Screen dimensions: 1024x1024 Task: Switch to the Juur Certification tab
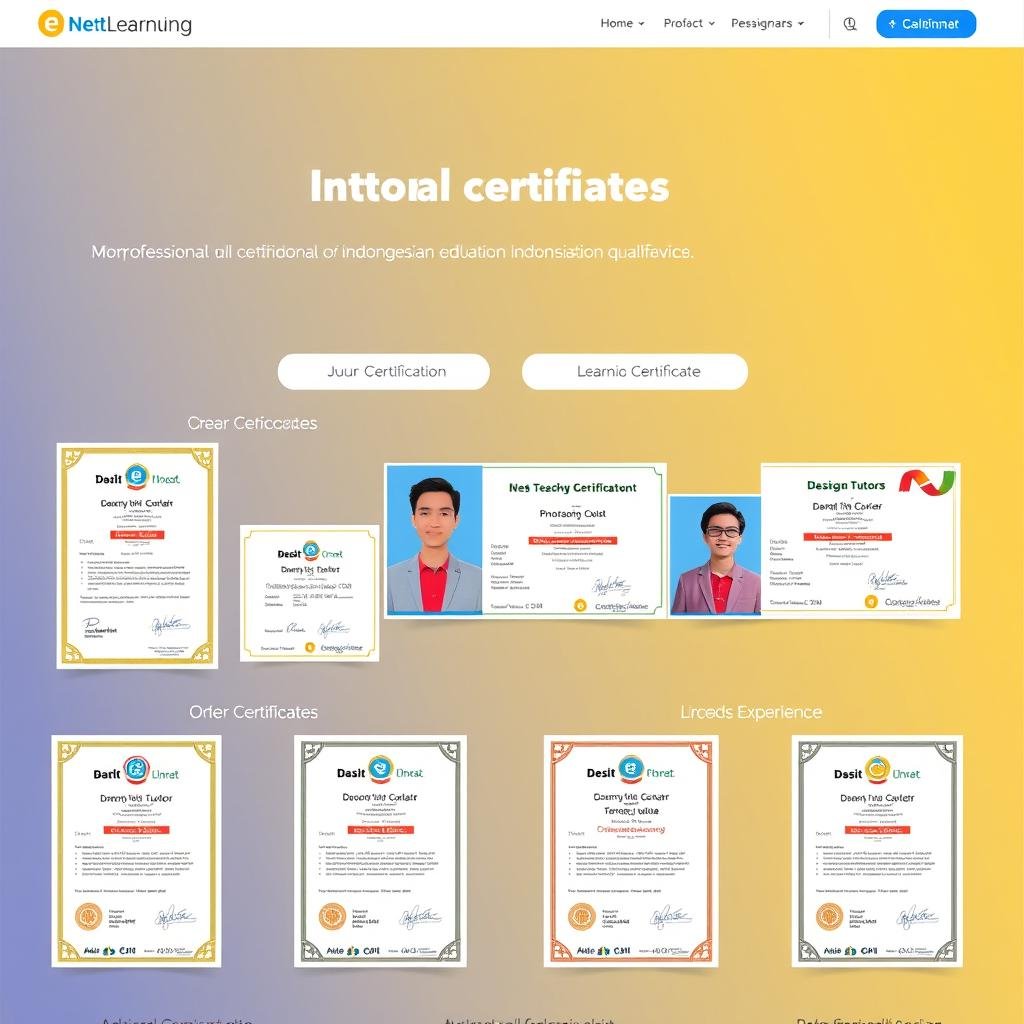click(x=384, y=371)
